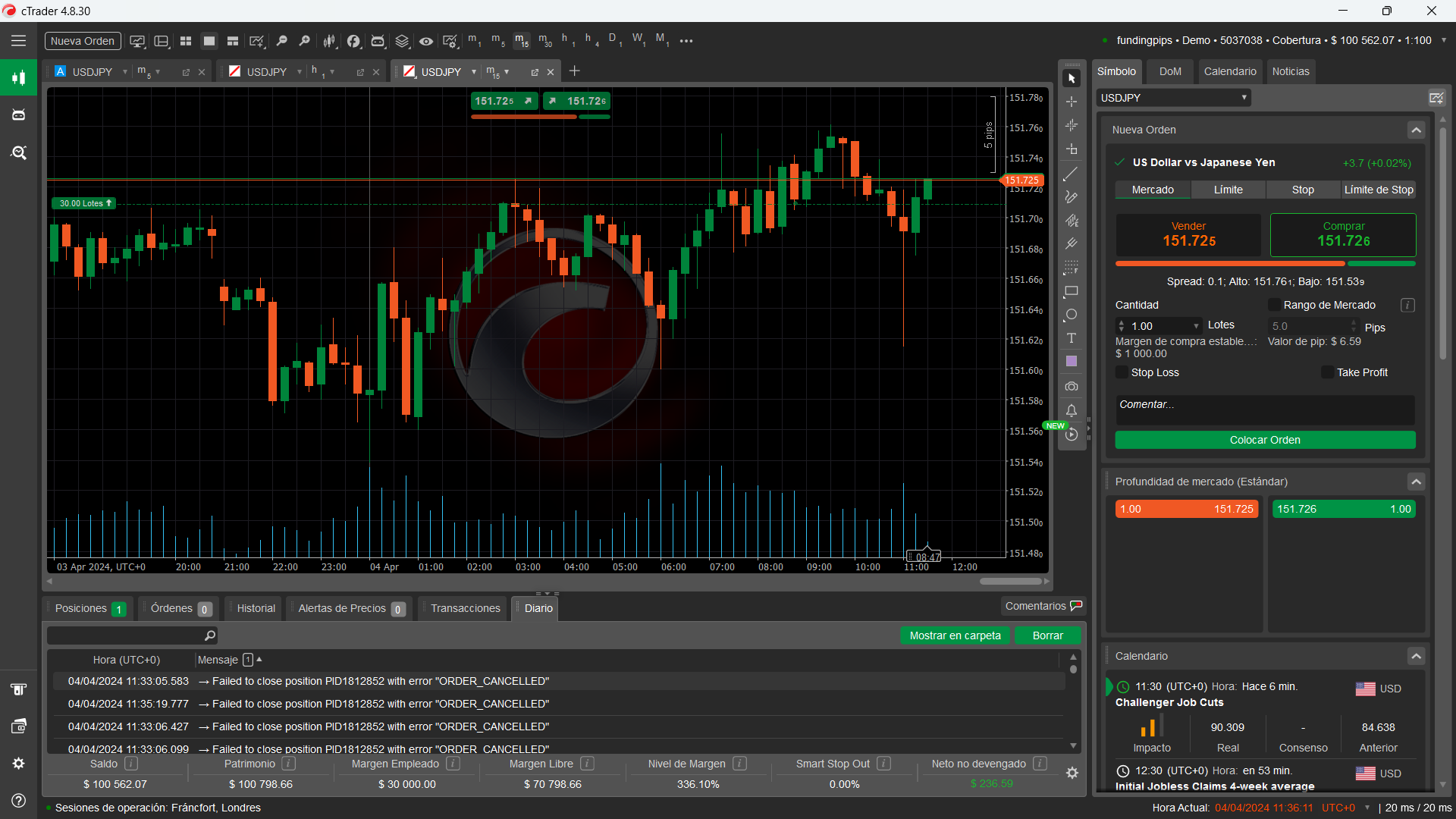Focus the journal search field
Image resolution: width=1456 pixels, height=819 pixels.
[x=132, y=635]
